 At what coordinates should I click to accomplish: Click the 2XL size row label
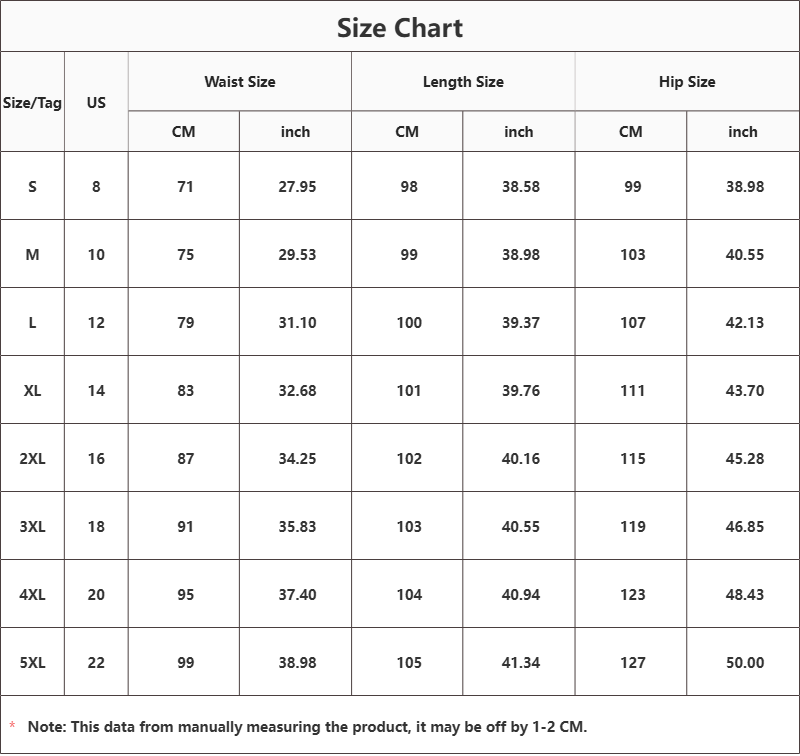tap(32, 459)
